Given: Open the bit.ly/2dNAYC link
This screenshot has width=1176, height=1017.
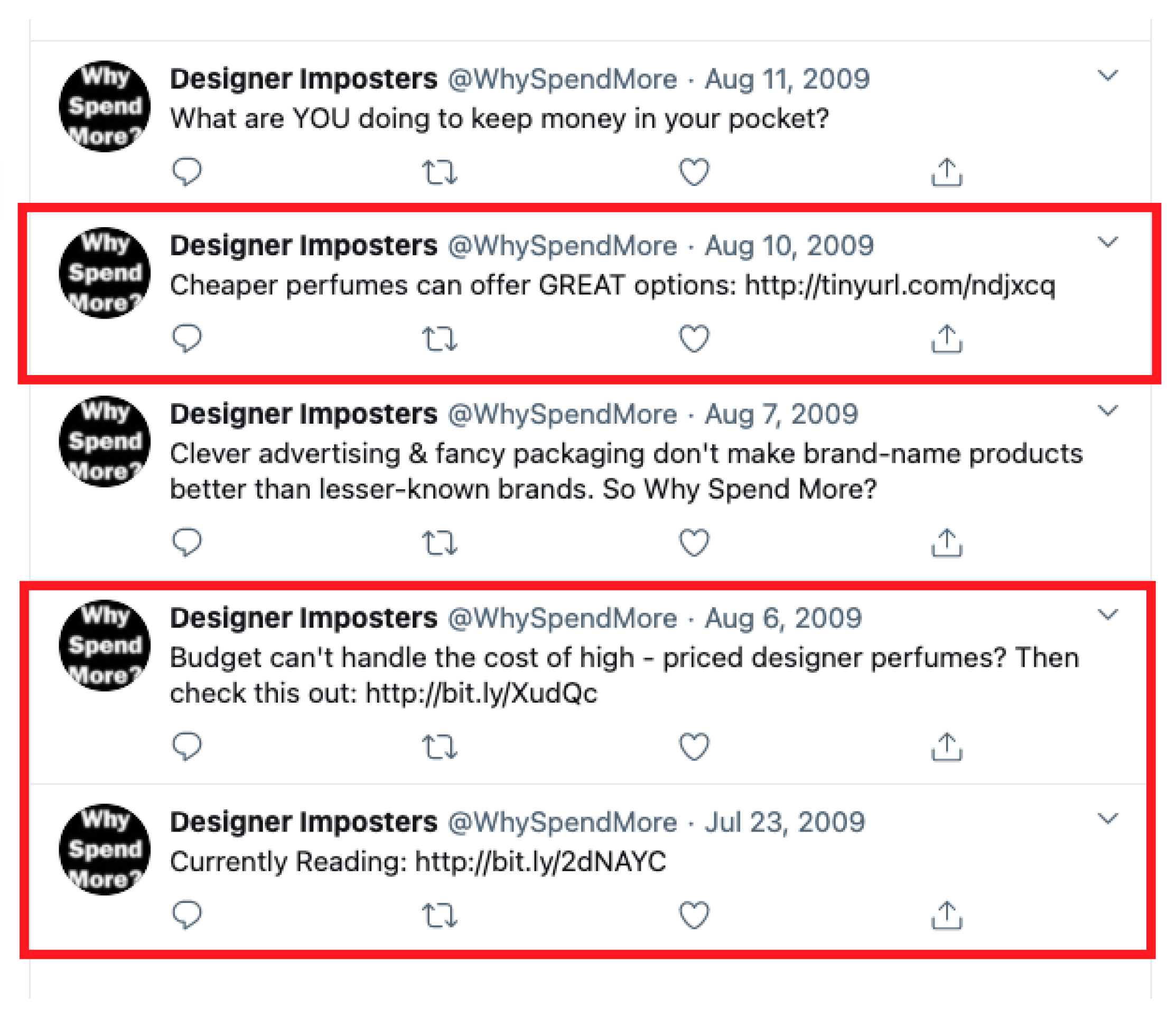Looking at the screenshot, I should tap(540, 862).
